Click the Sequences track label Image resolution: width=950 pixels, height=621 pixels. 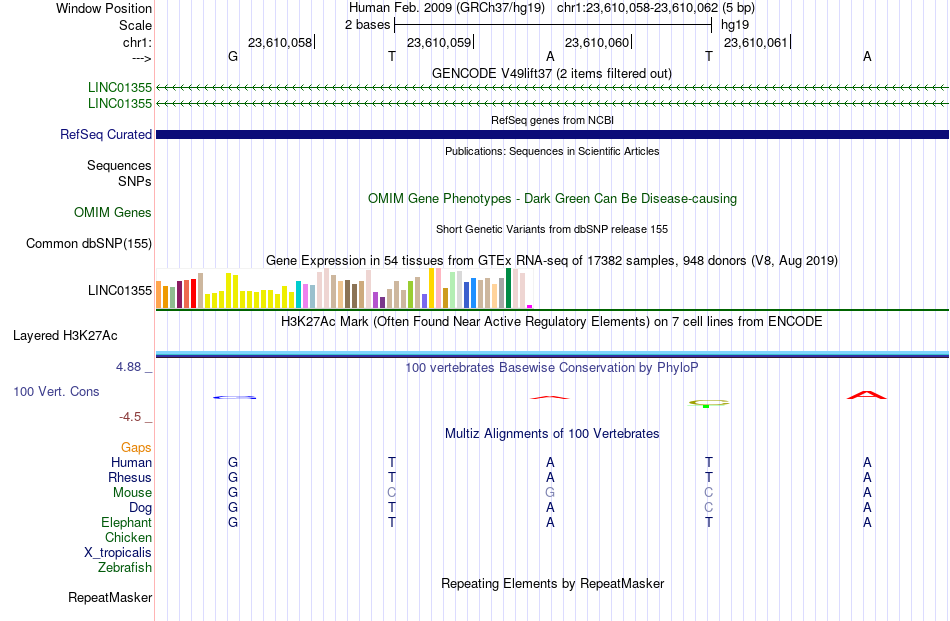(119, 165)
